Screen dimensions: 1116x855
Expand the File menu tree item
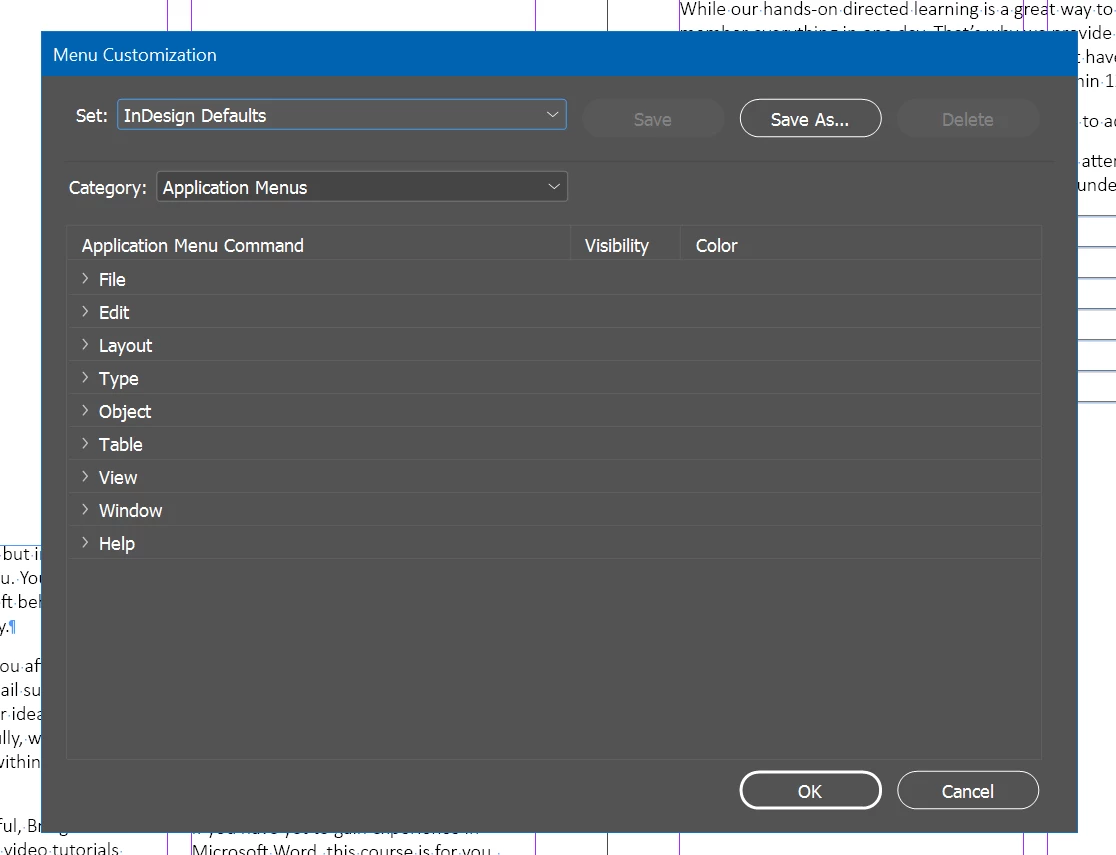coord(85,278)
